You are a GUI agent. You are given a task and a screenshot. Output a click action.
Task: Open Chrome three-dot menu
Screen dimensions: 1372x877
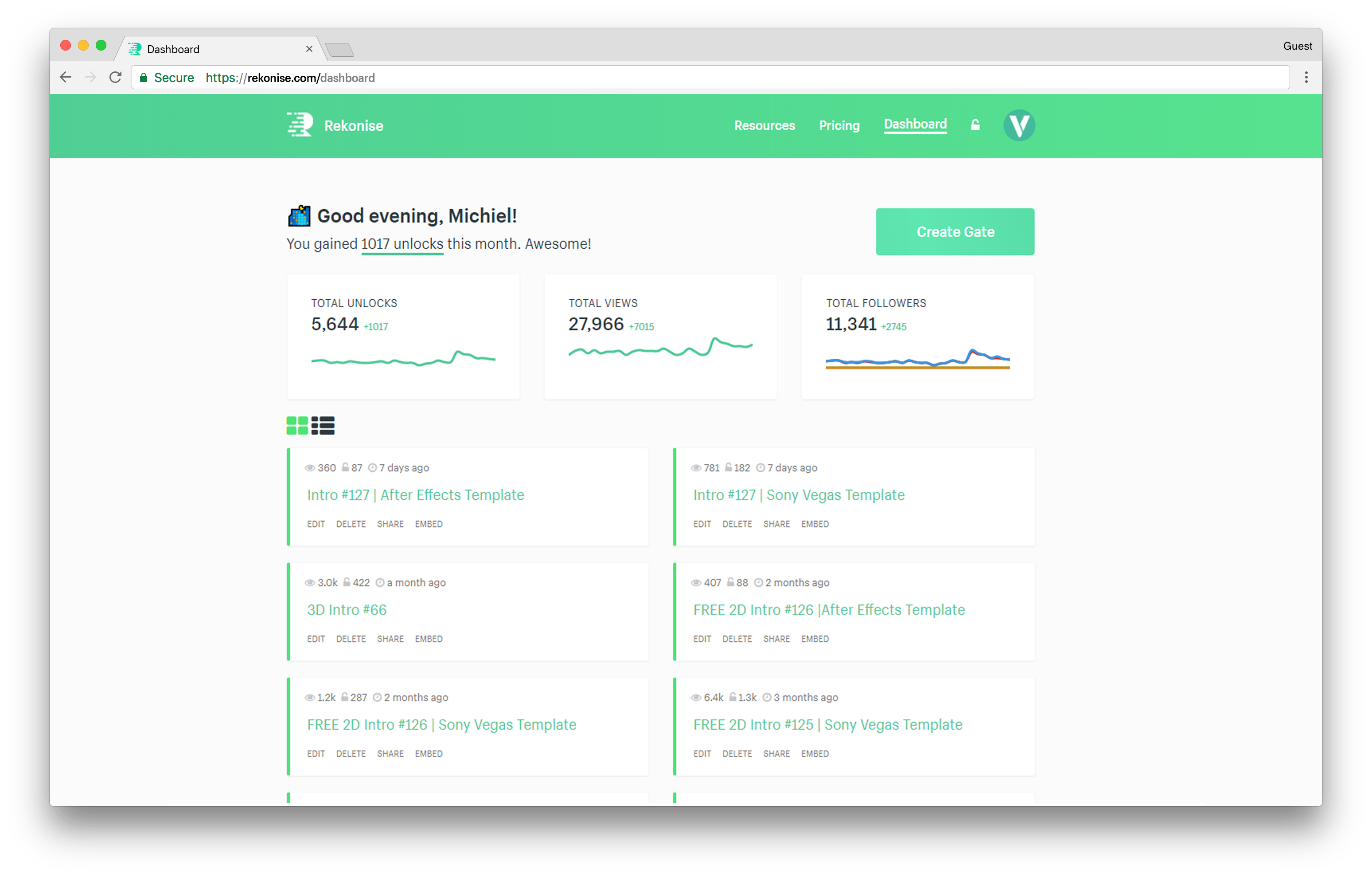(1306, 78)
